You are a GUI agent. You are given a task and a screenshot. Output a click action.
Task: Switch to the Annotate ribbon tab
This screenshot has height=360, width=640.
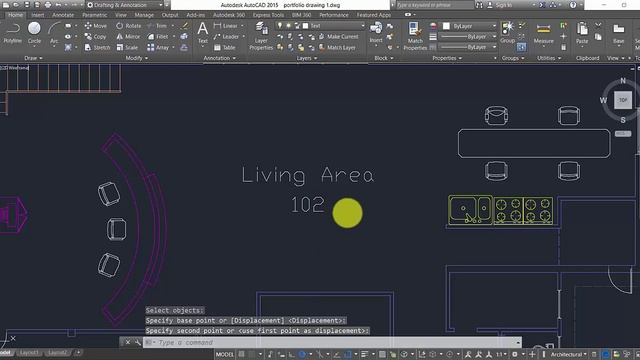pyautogui.click(x=63, y=15)
